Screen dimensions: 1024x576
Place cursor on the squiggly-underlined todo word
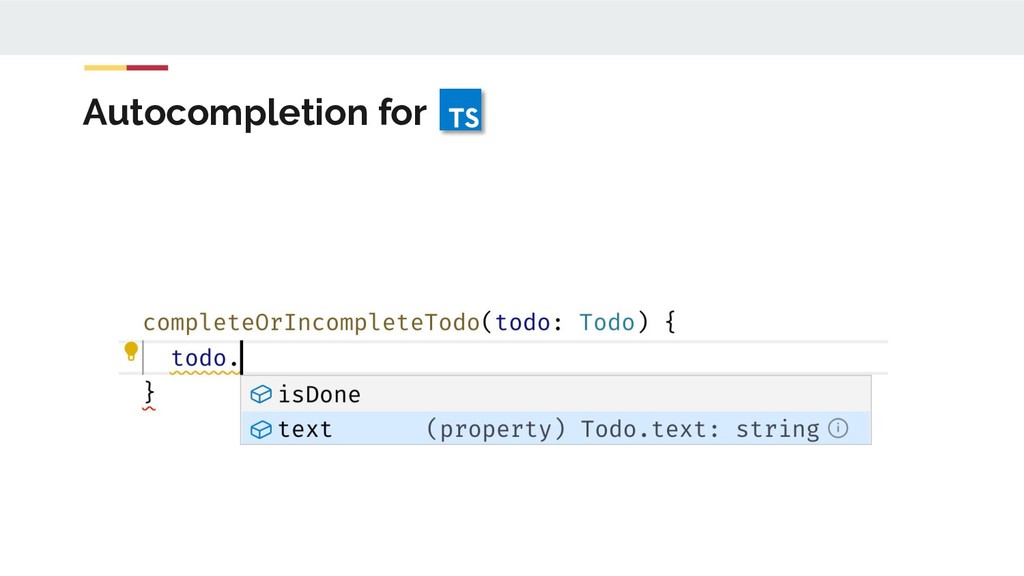198,358
